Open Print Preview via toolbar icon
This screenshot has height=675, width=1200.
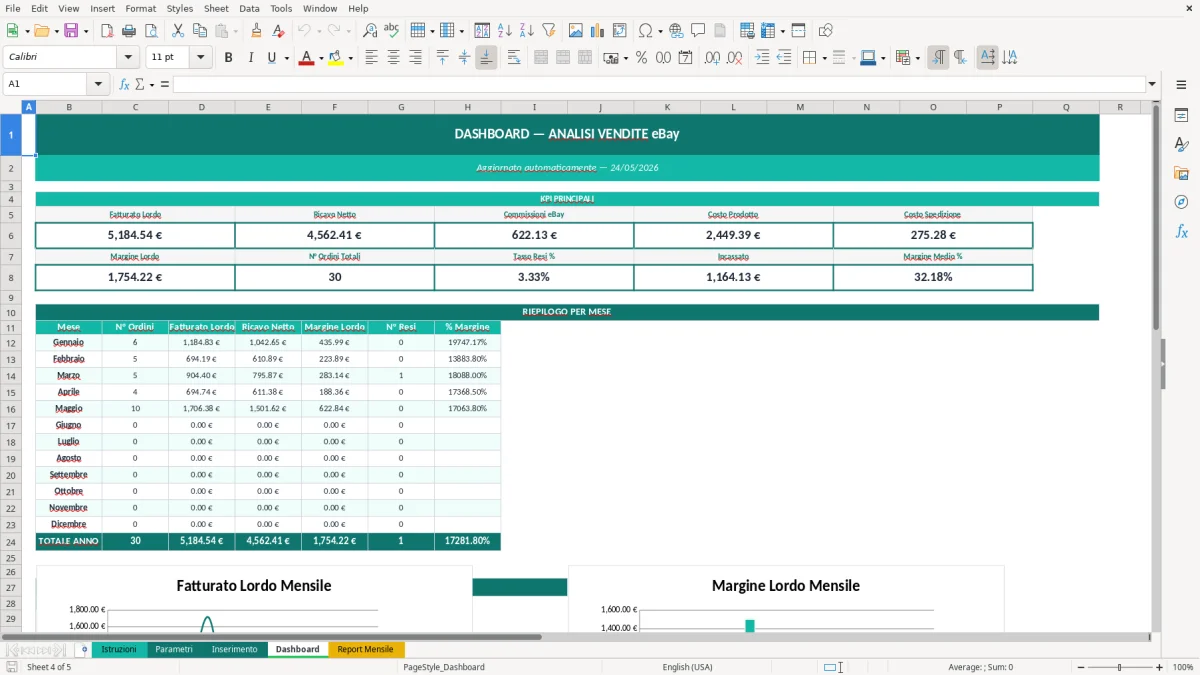151,31
